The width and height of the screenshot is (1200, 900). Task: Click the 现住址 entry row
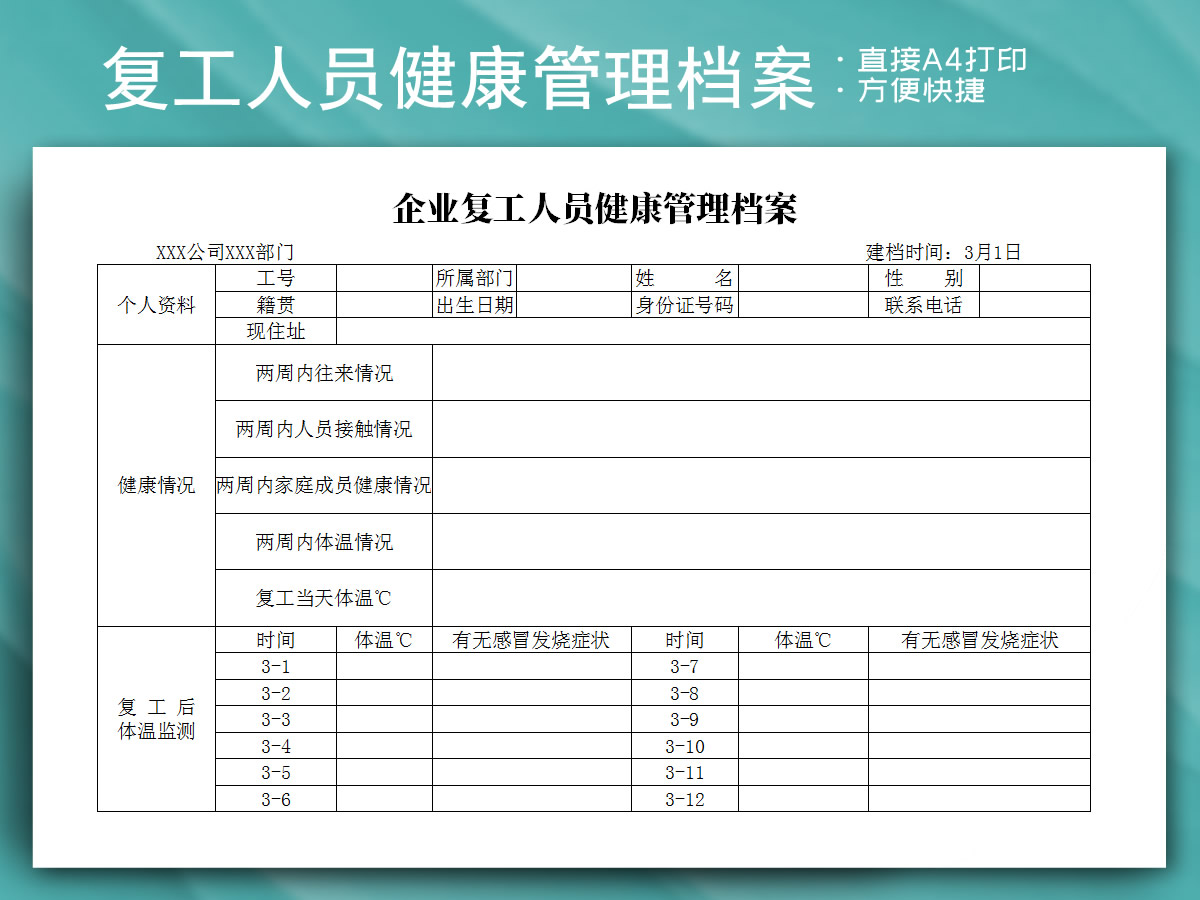click(710, 331)
